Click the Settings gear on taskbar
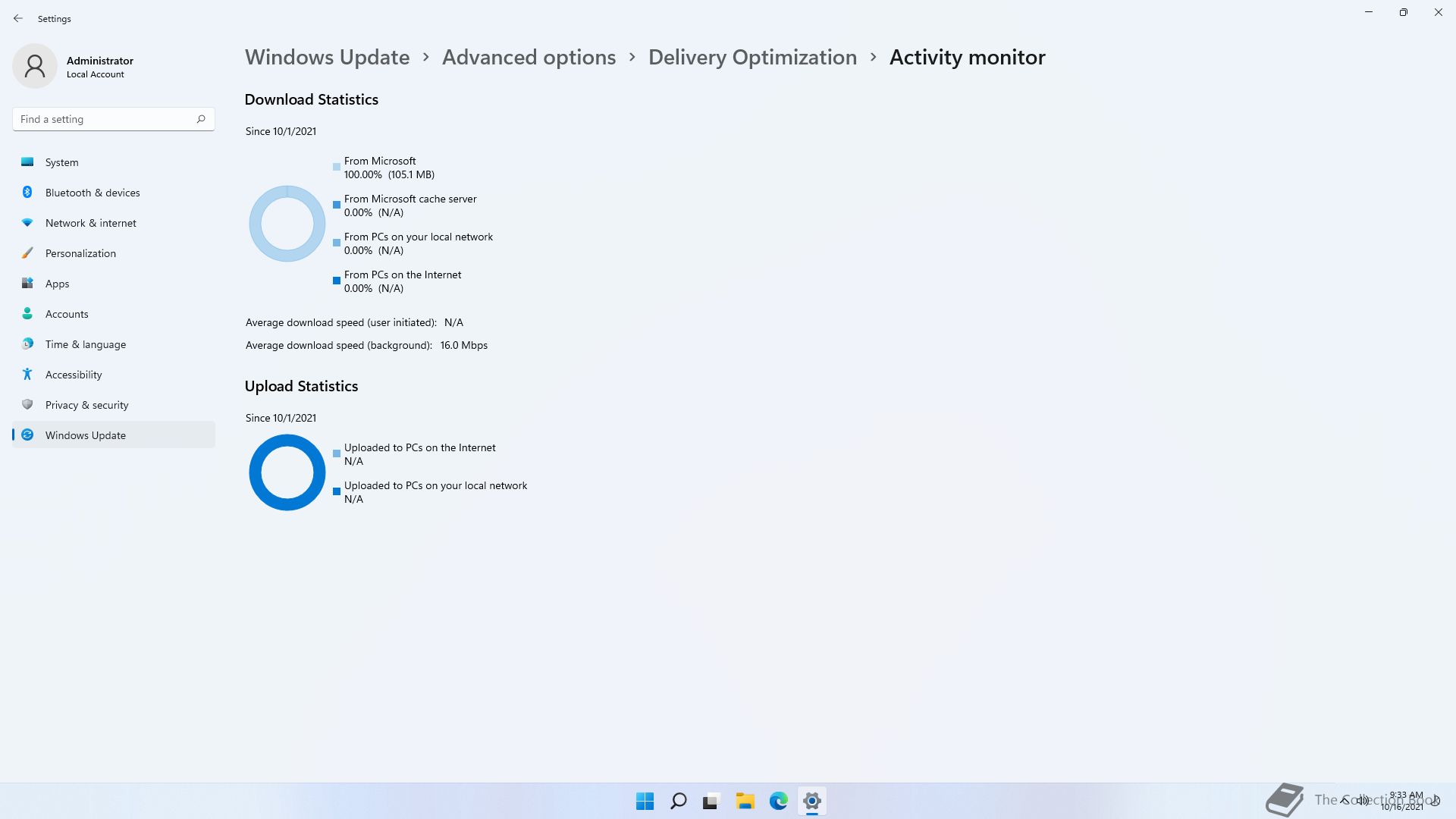1456x819 pixels. [812, 801]
